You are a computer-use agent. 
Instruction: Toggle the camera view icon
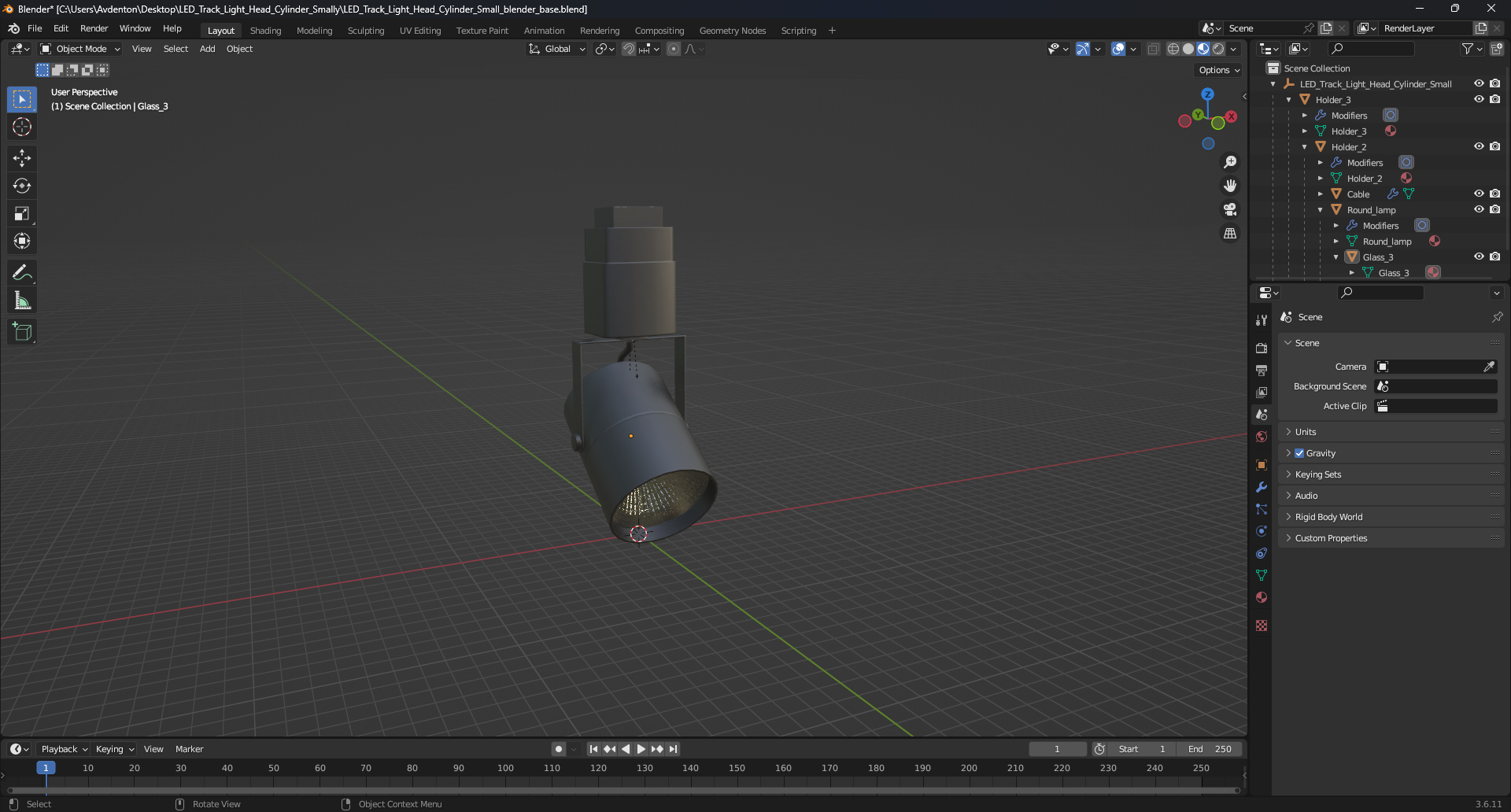tap(1229, 209)
